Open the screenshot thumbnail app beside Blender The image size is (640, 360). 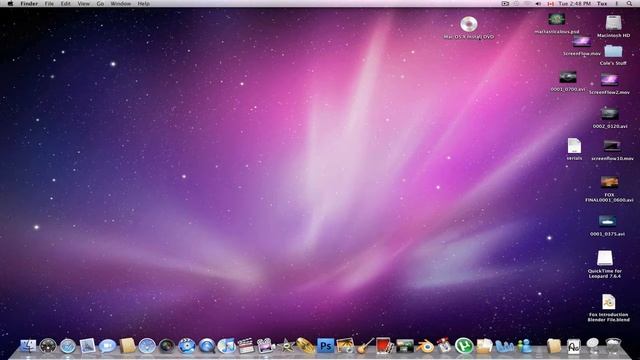pos(404,346)
